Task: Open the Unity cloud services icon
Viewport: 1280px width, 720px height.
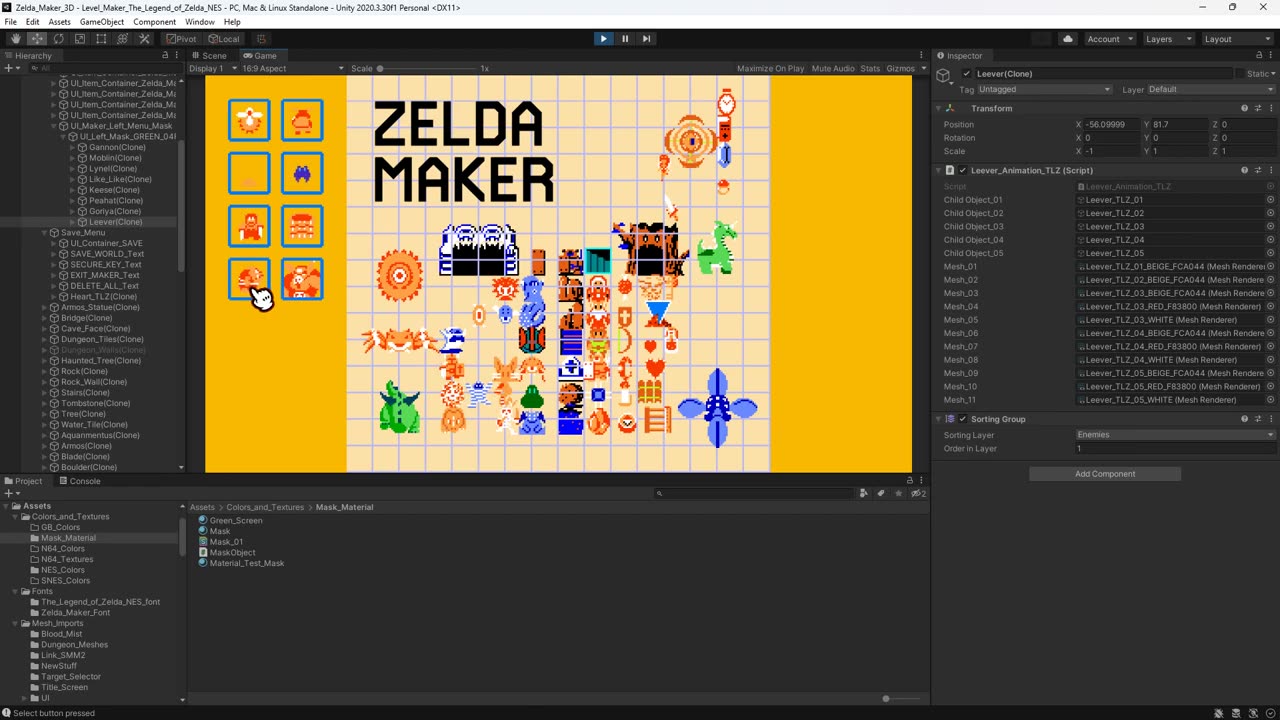Action: (x=1068, y=39)
